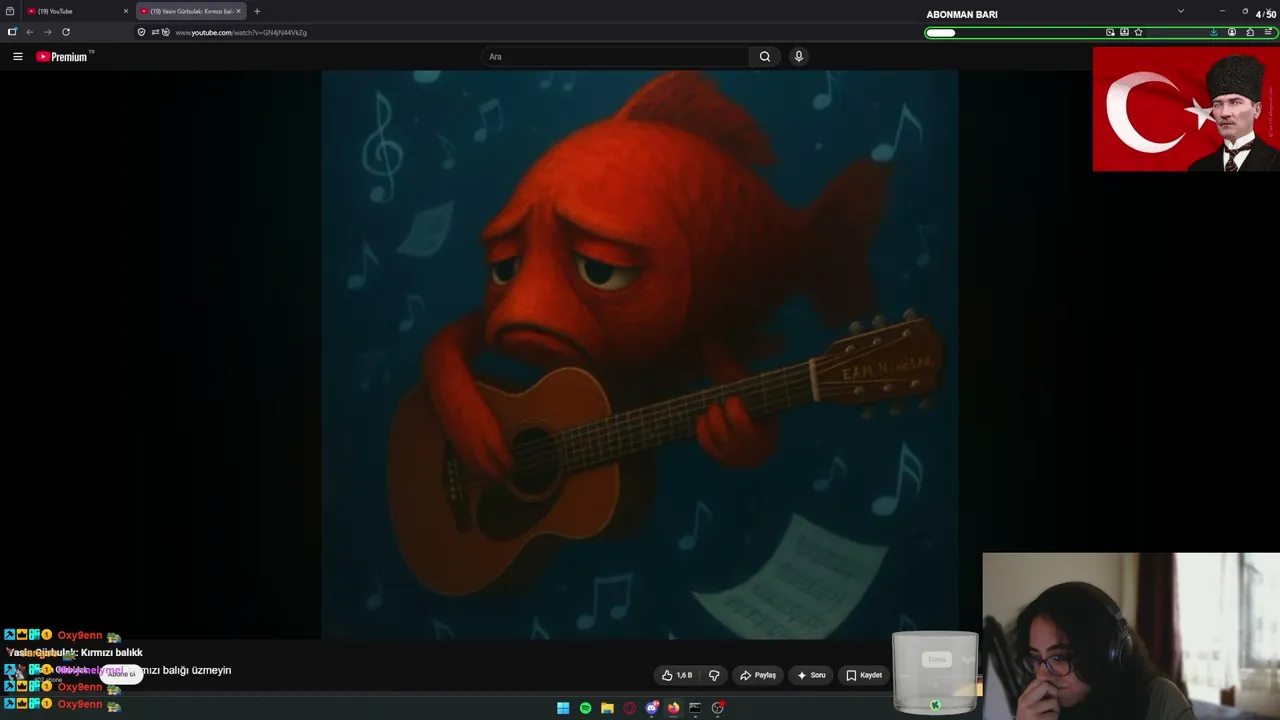Open the Soru ask button
The width and height of the screenshot is (1280, 720).
coord(811,675)
